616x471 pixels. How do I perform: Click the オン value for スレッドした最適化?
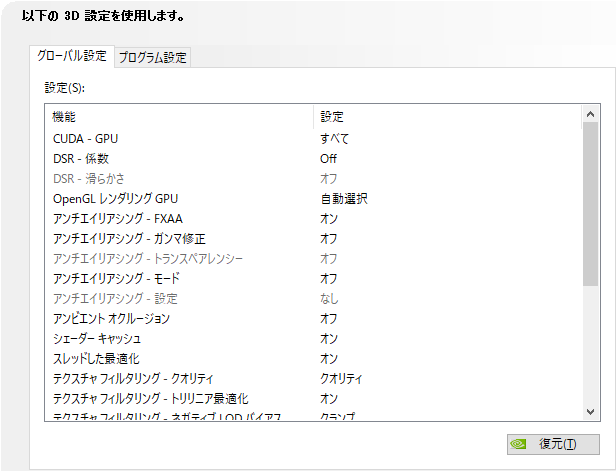pos(329,359)
